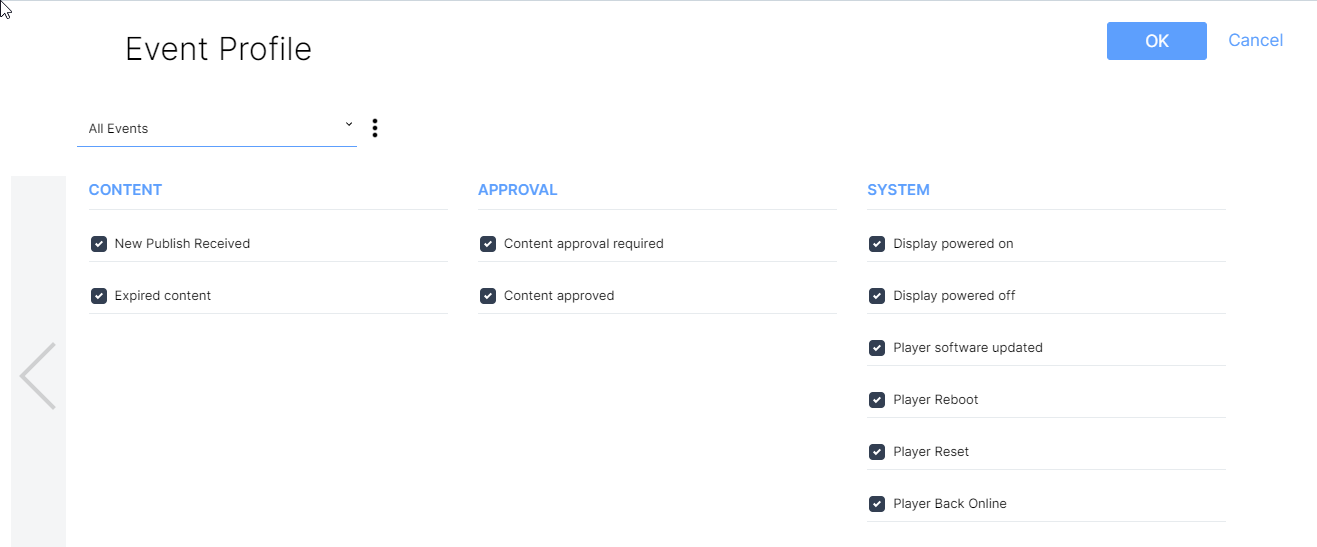Toggle Player Back Online checkbox

[x=877, y=504]
